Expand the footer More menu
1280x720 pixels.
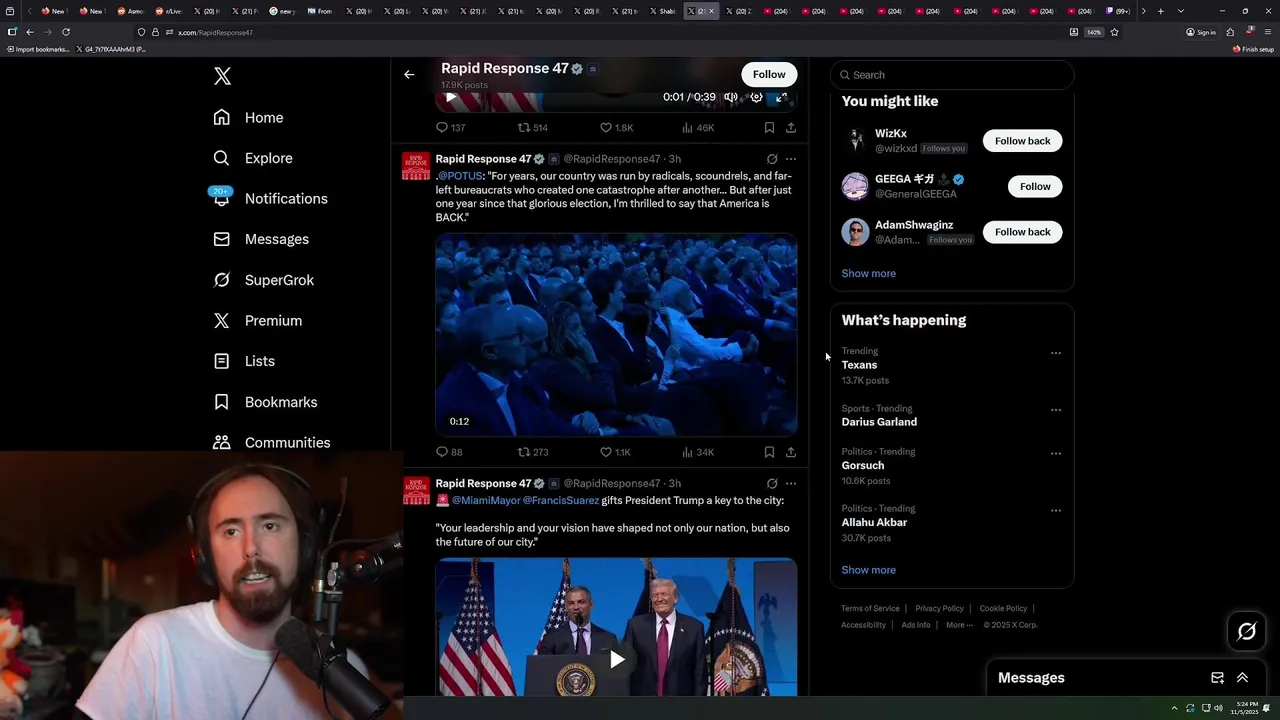(959, 625)
